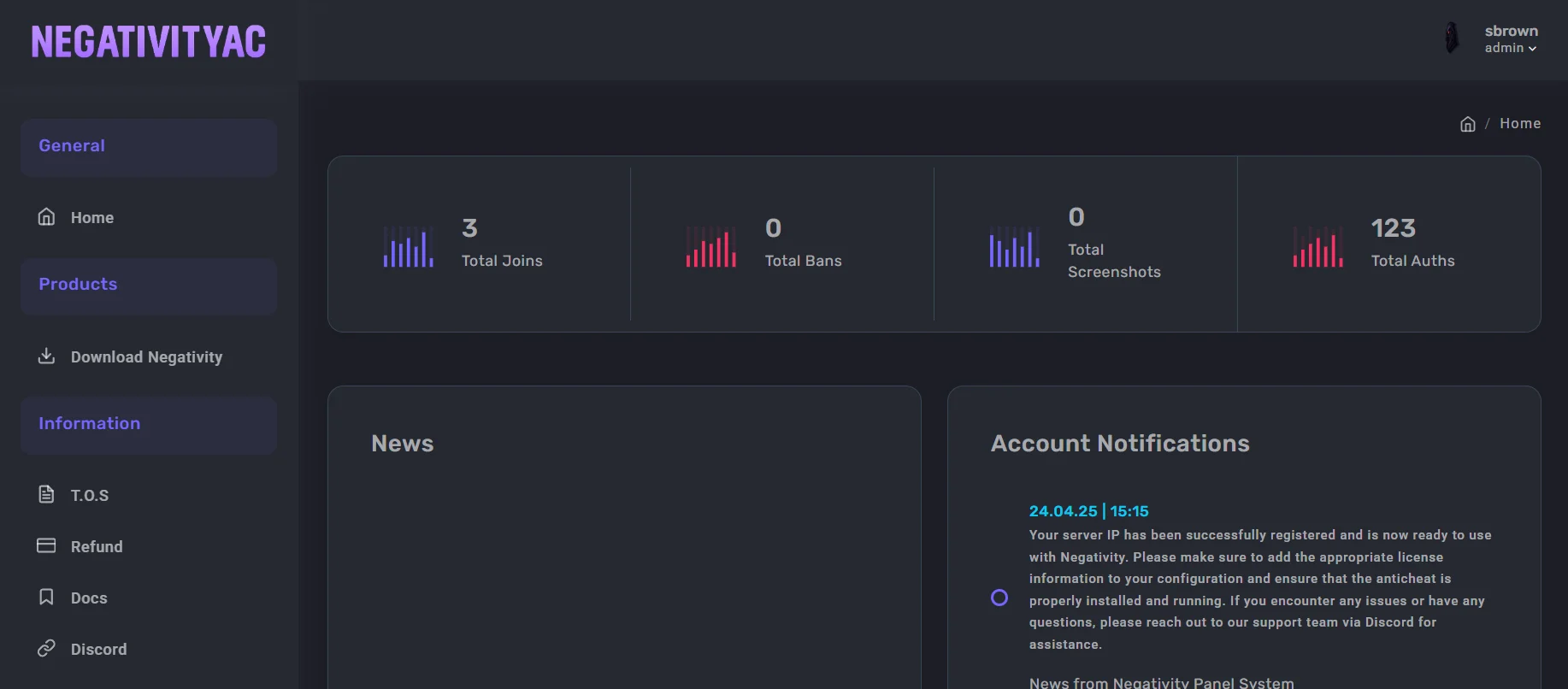The height and width of the screenshot is (689, 1568).
Task: Click the Total Screenshots bar chart icon
Action: [1015, 247]
